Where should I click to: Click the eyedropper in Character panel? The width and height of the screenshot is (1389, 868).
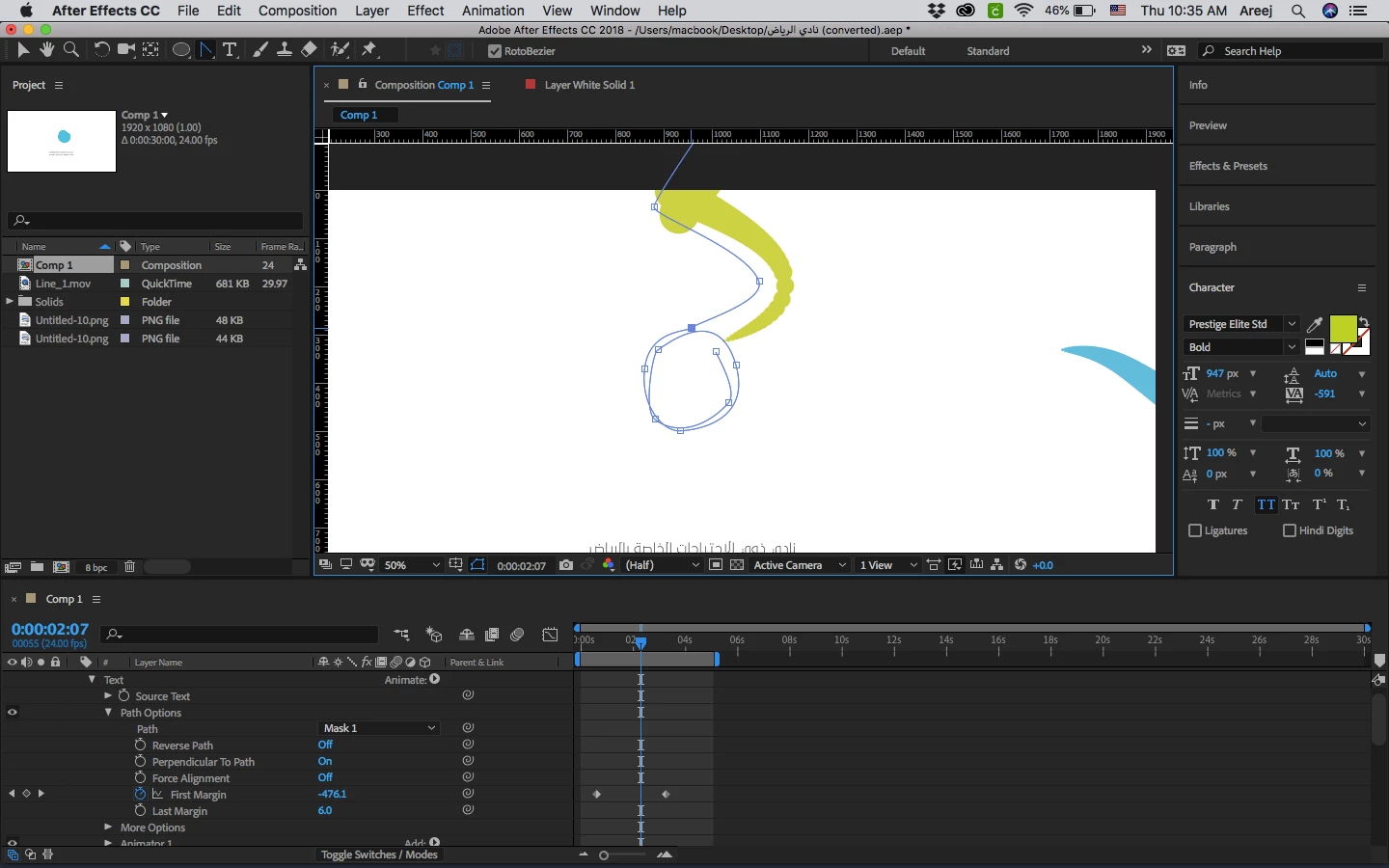(x=1314, y=325)
